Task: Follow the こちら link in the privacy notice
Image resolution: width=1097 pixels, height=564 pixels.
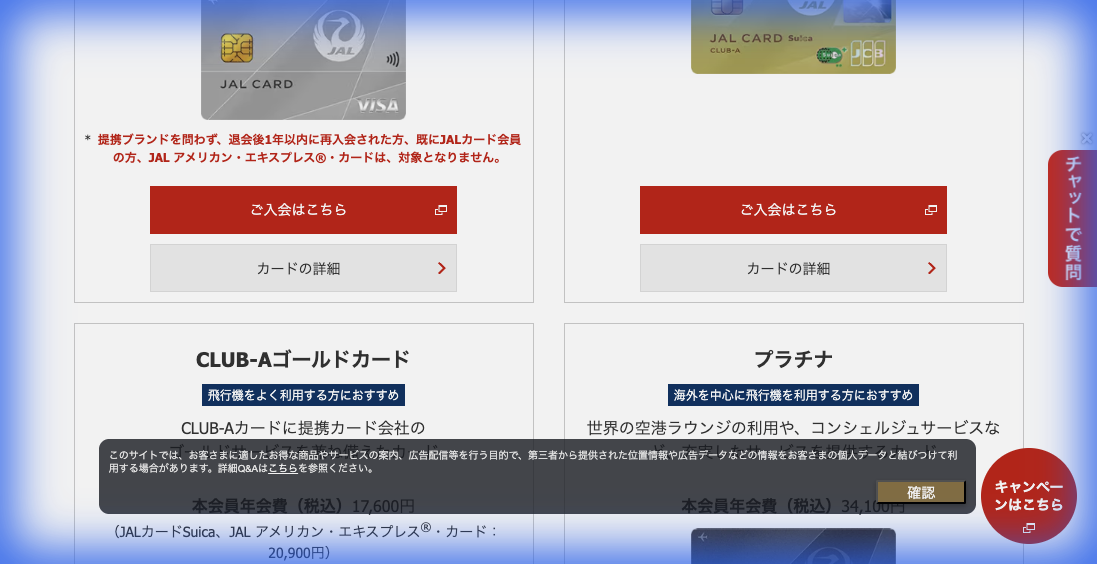Action: pyautogui.click(x=283, y=469)
